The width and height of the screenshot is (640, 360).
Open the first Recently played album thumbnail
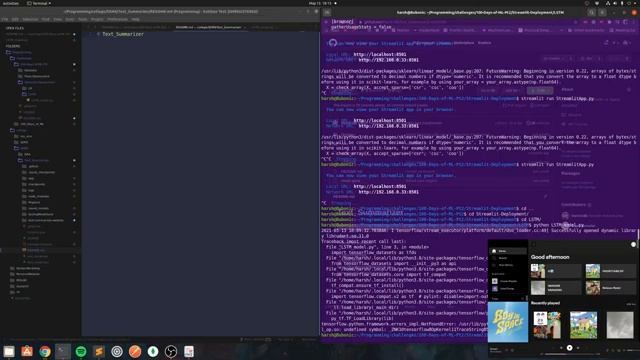[x=547, y=325]
